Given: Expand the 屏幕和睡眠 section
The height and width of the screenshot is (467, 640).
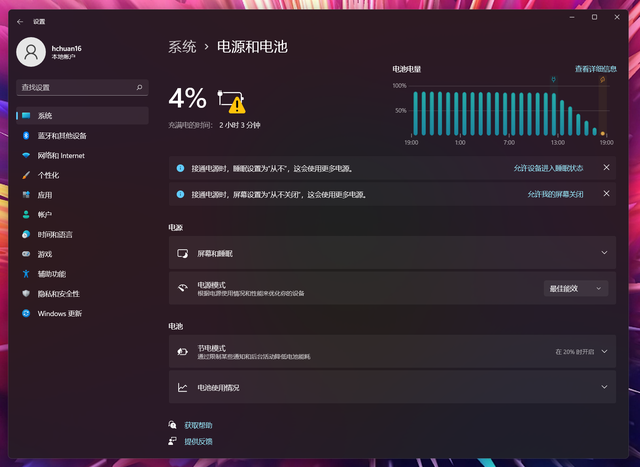Looking at the screenshot, I should (392, 253).
